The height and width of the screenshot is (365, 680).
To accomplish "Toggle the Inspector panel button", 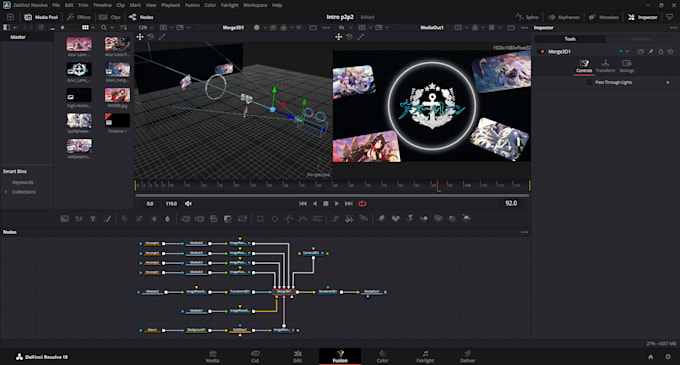I will click(x=643, y=17).
